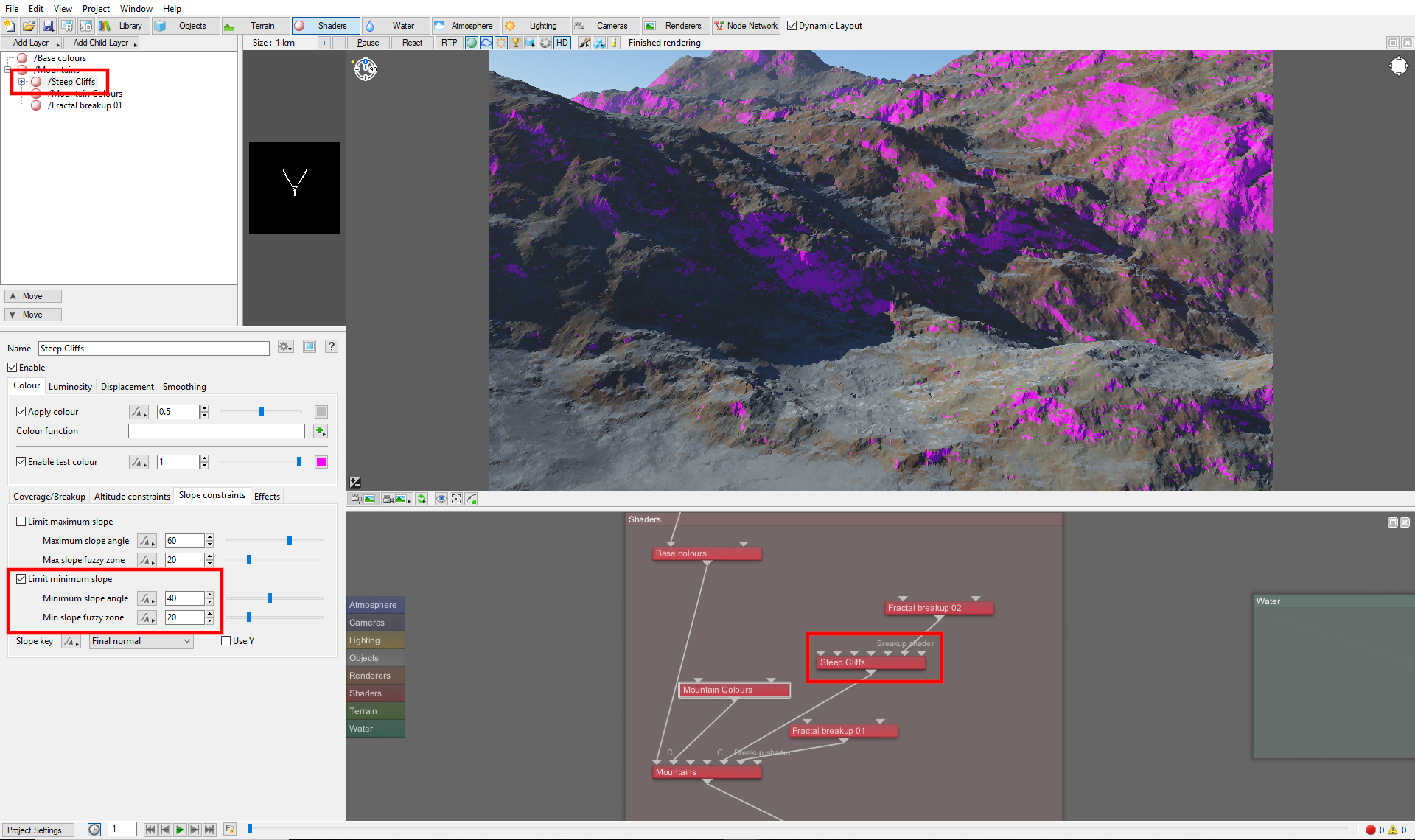This screenshot has height=840, width=1415.
Task: Open animation menu for Apply colour
Action: pyautogui.click(x=139, y=412)
